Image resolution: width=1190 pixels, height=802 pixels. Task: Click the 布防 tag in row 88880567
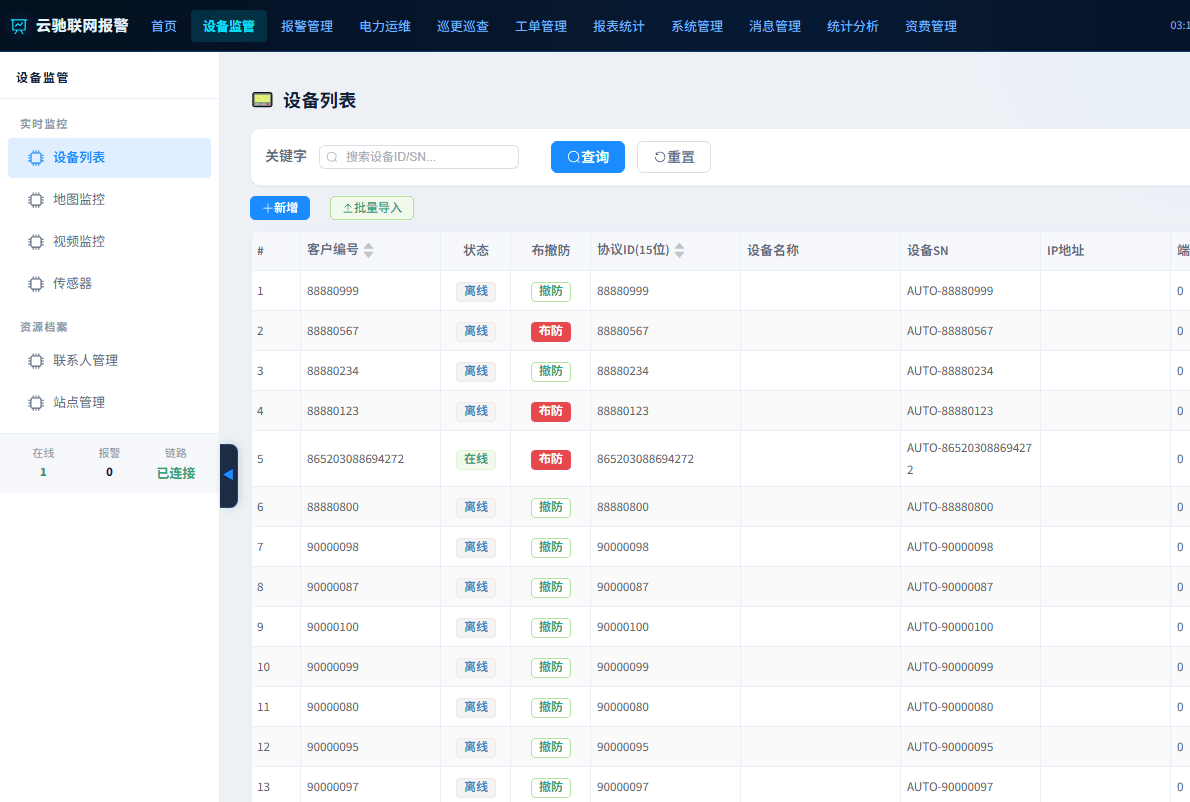[550, 332]
